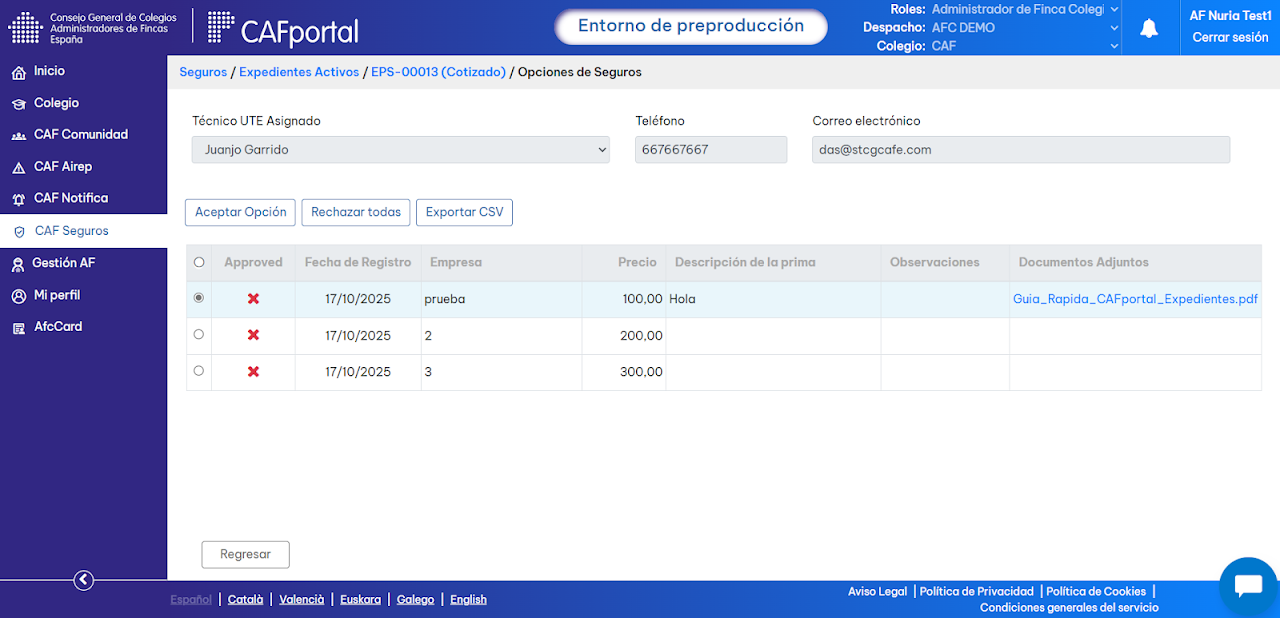
Task: Select the radio button for company 2
Action: pyautogui.click(x=198, y=335)
